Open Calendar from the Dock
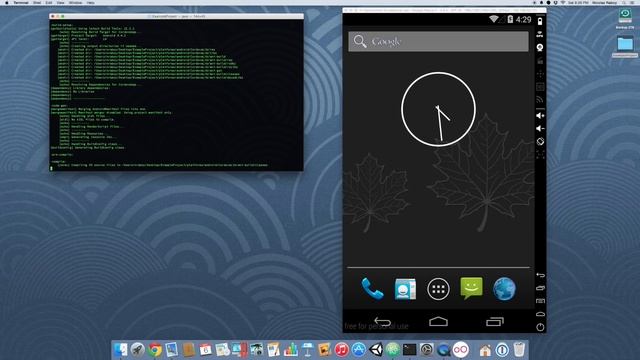The image size is (640, 360). [205, 350]
